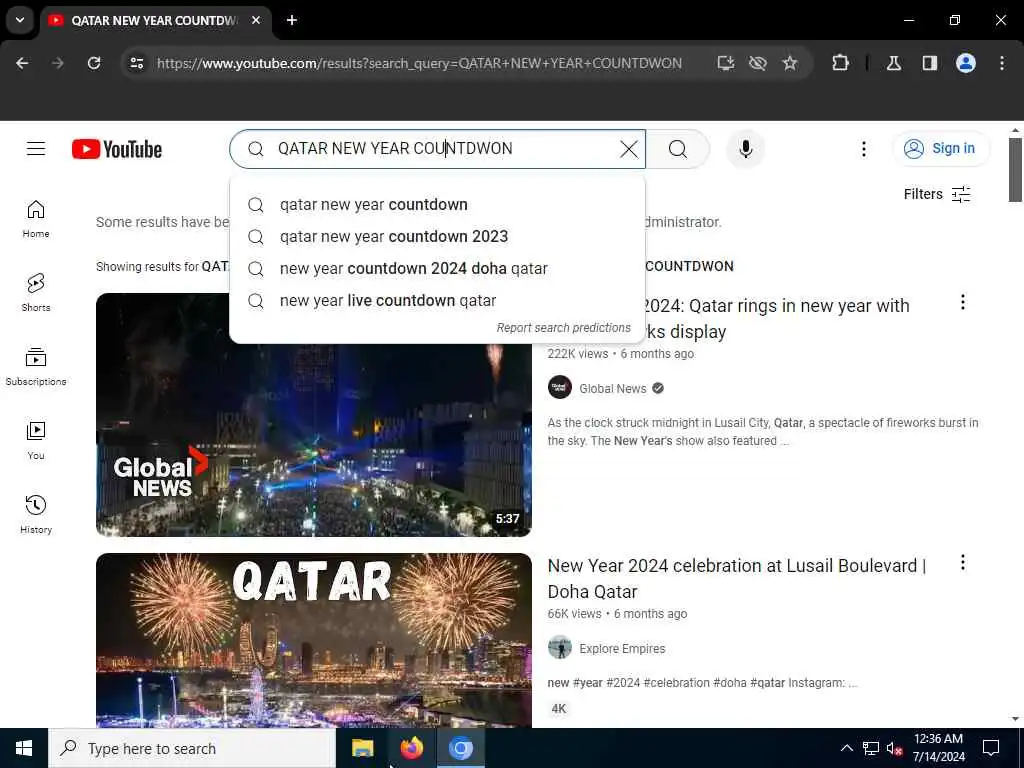Screen dimensions: 1024x768
Task: Launch Firefox from taskbar
Action: [411, 748]
